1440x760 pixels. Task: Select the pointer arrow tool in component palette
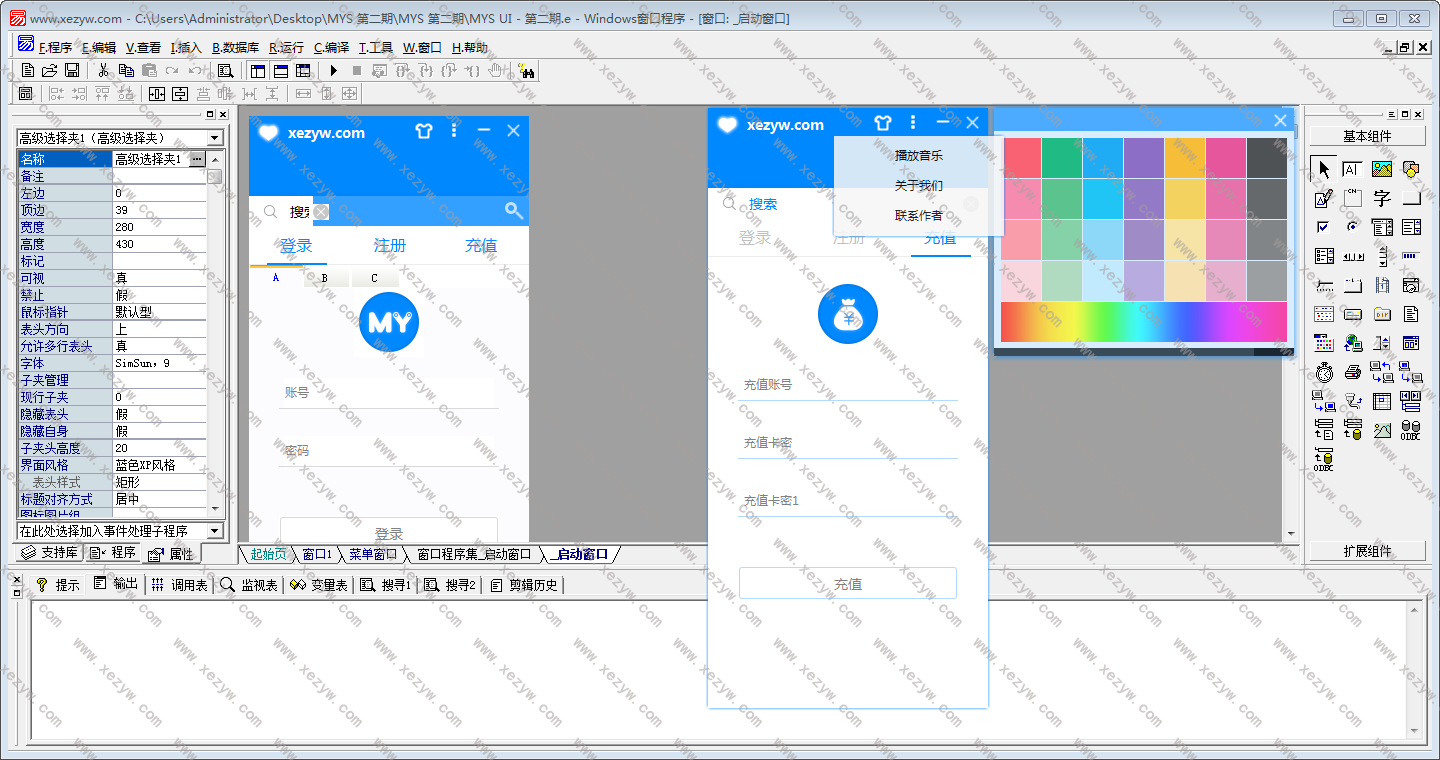tap(1324, 169)
